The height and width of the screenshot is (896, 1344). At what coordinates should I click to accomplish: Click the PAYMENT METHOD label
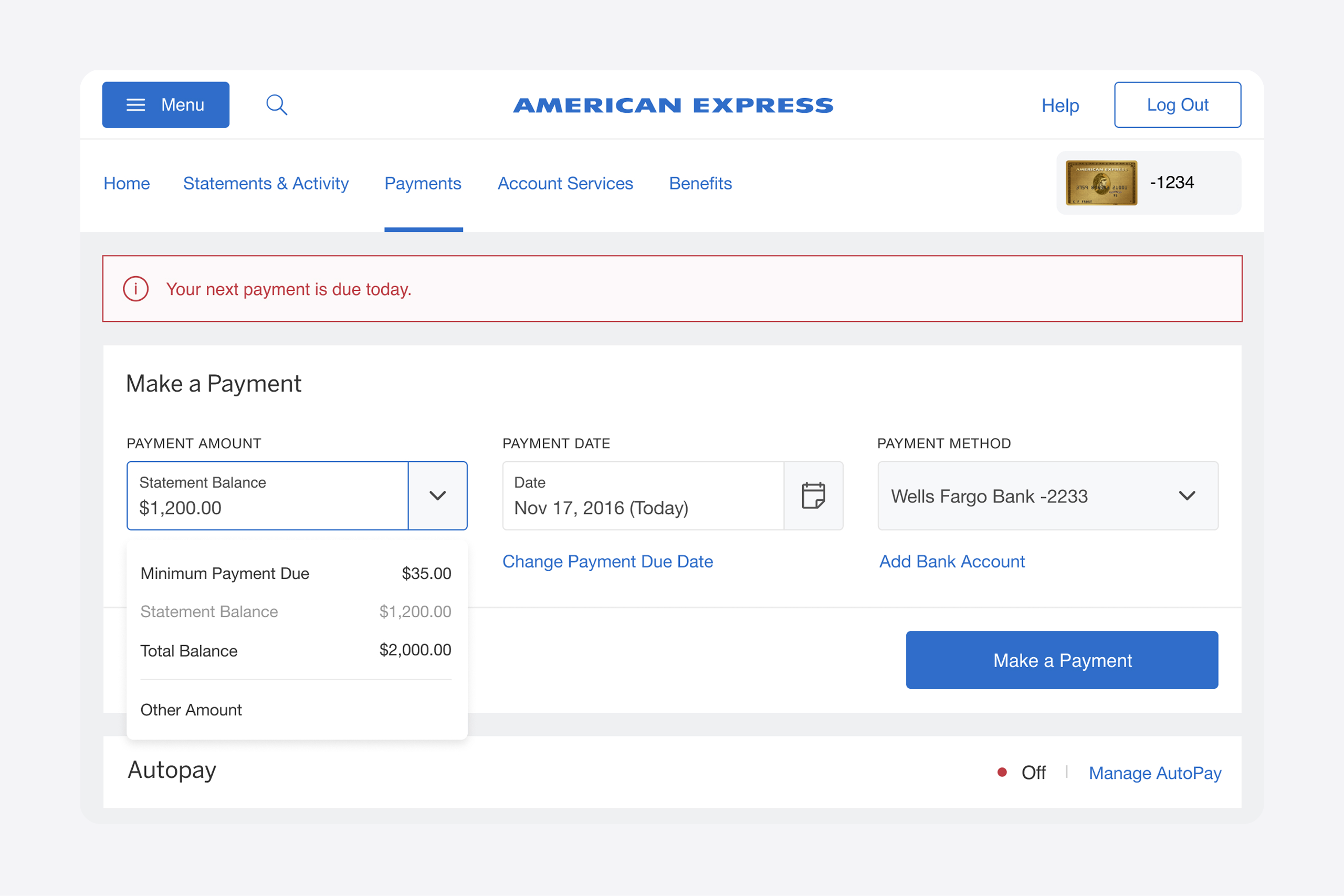944,444
